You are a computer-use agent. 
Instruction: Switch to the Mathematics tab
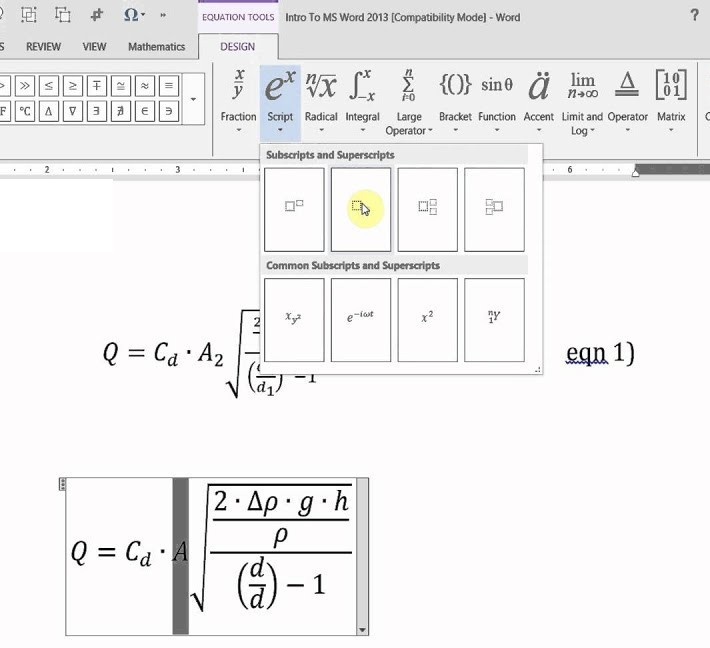(156, 46)
